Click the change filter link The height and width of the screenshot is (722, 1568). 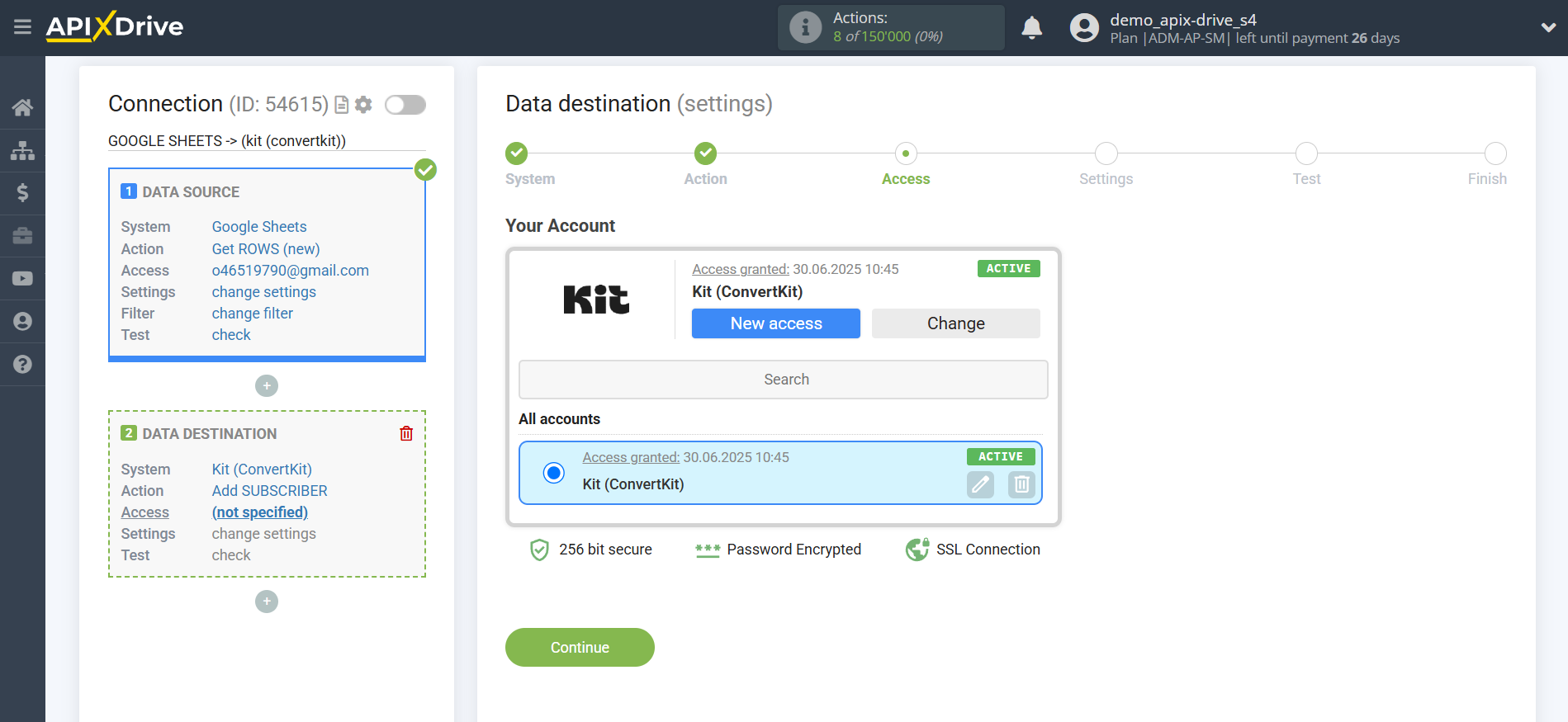(253, 314)
